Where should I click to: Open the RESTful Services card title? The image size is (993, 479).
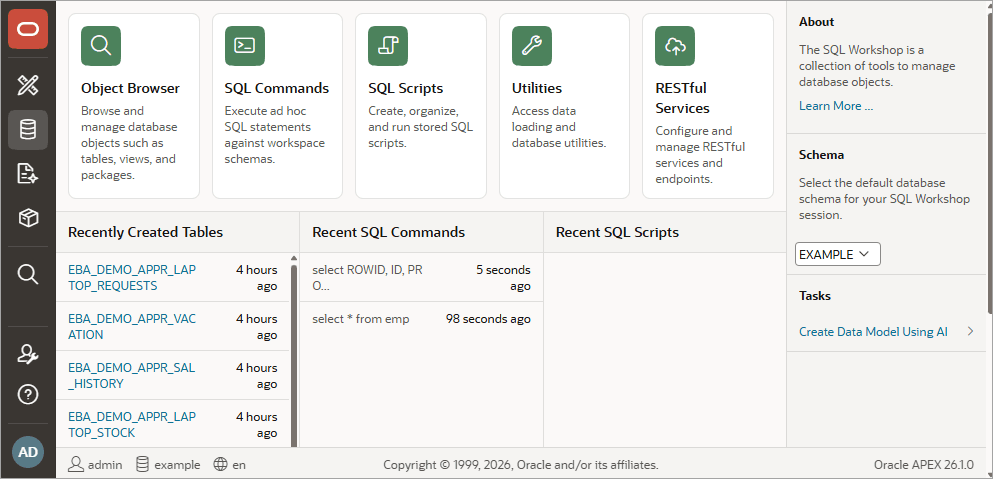pyautogui.click(x=682, y=98)
